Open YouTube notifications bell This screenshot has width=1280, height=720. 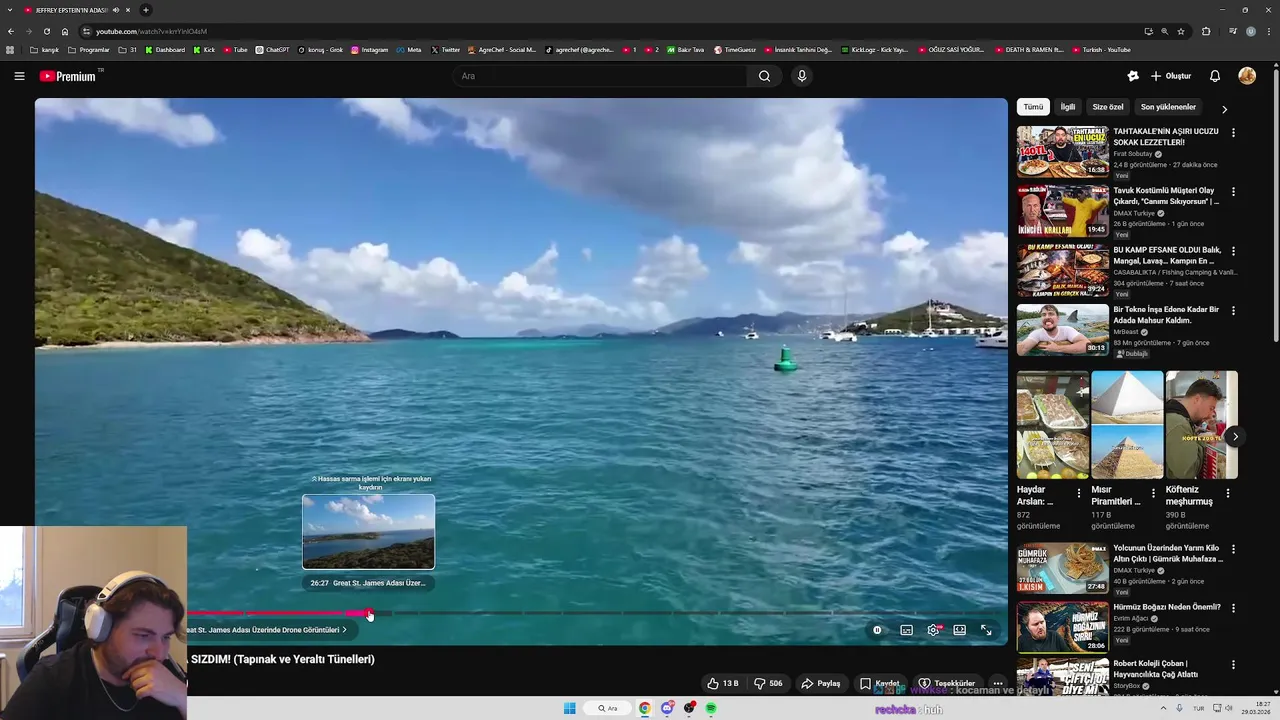(x=1215, y=76)
